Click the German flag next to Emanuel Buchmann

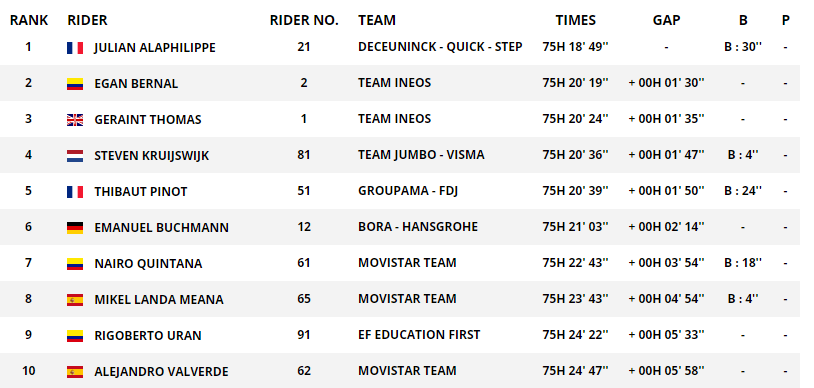(75, 228)
